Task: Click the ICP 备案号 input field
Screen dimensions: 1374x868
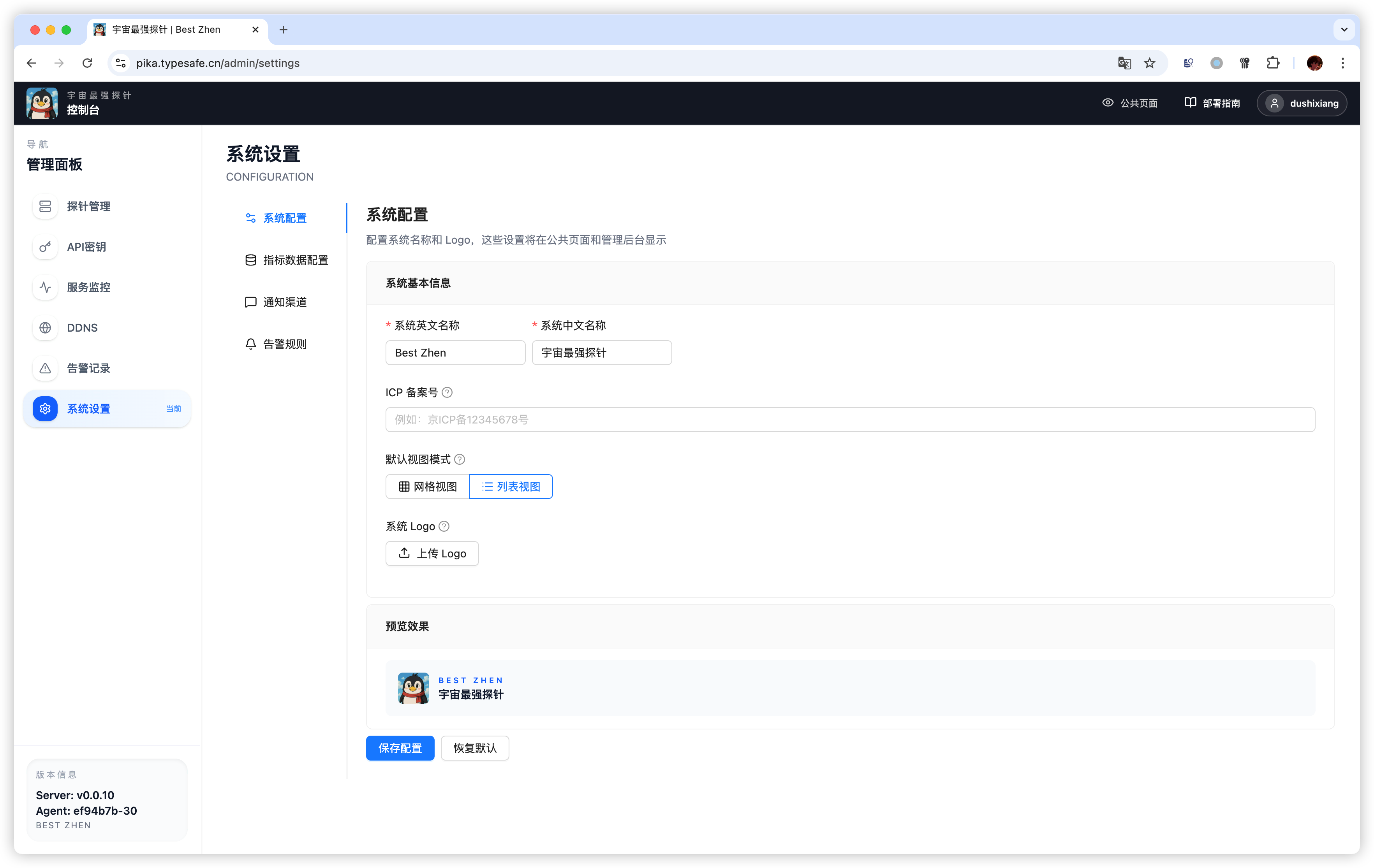Action: [850, 420]
